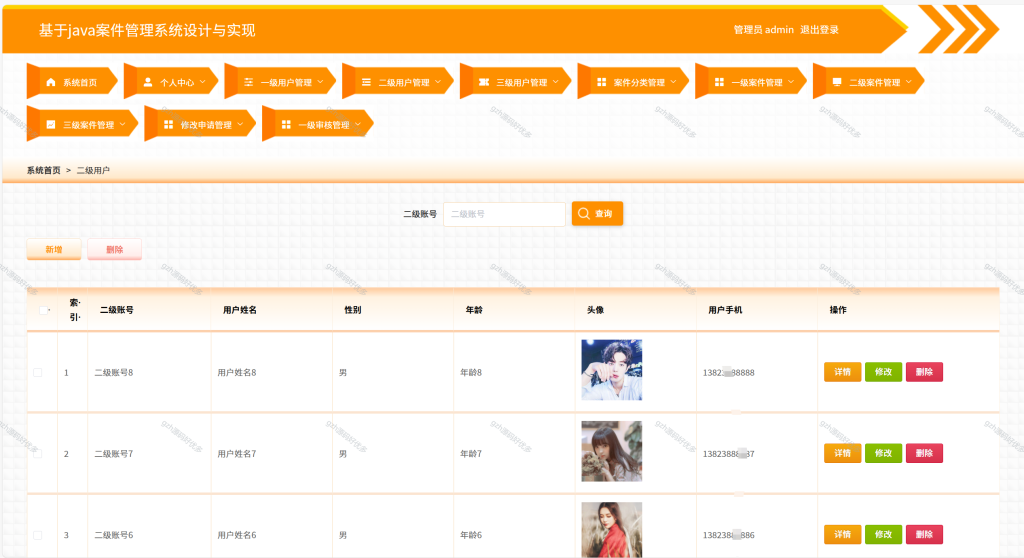Click the 用户手机 column header
Viewport: 1024px width, 558px height.
click(725, 310)
